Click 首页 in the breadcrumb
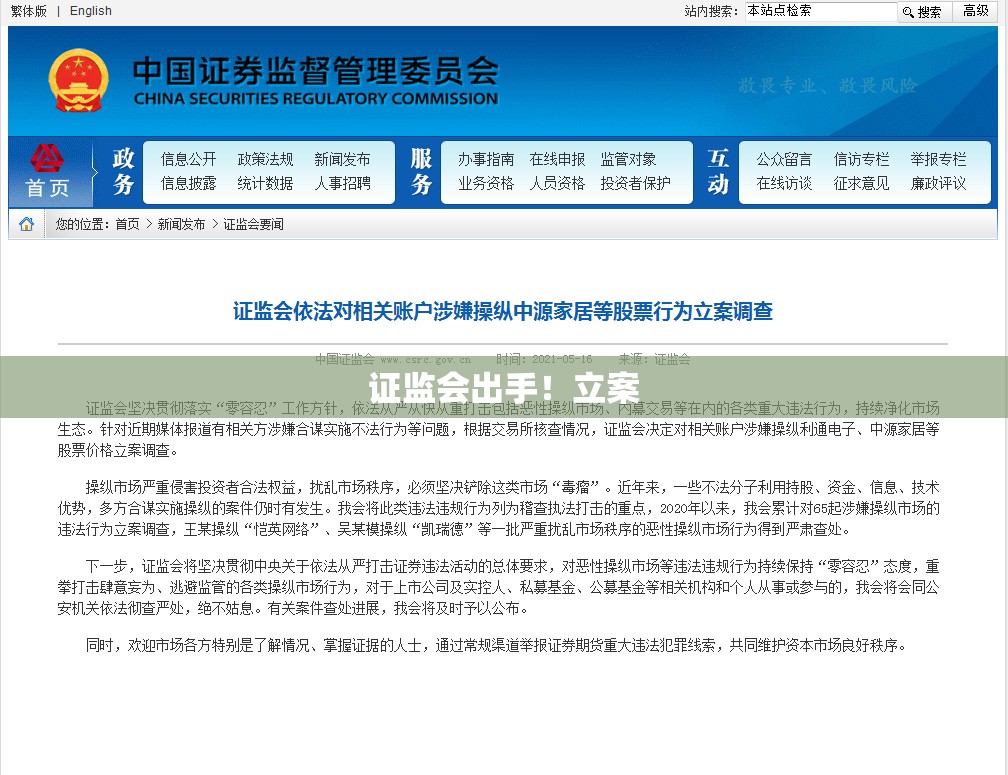The image size is (1008, 775). point(127,224)
